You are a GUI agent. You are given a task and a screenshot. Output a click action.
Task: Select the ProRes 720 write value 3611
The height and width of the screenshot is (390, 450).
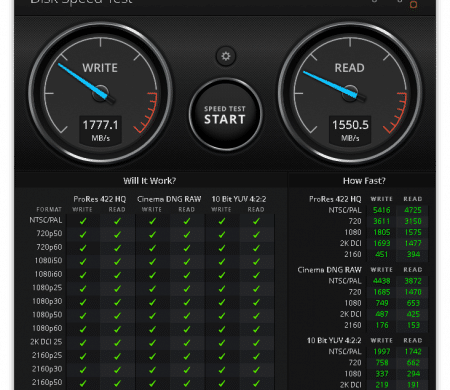[x=382, y=221]
